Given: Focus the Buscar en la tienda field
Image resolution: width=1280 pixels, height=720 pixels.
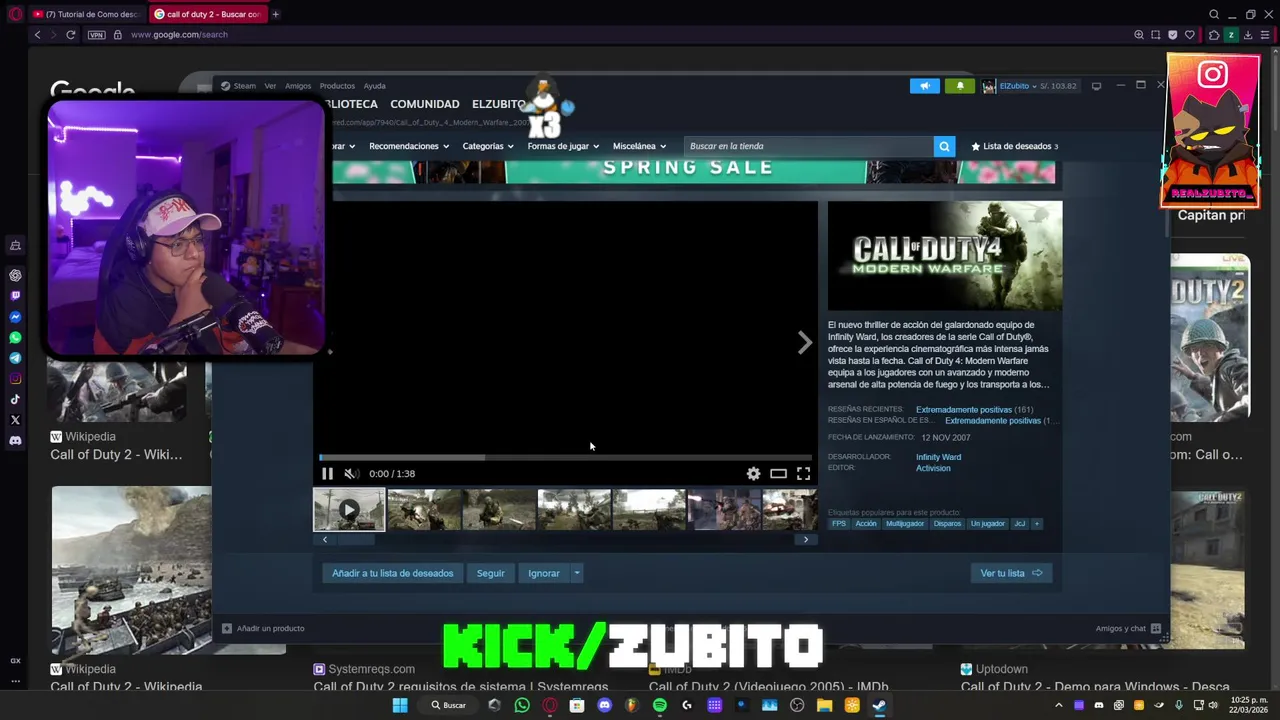Looking at the screenshot, I should pyautogui.click(x=808, y=146).
